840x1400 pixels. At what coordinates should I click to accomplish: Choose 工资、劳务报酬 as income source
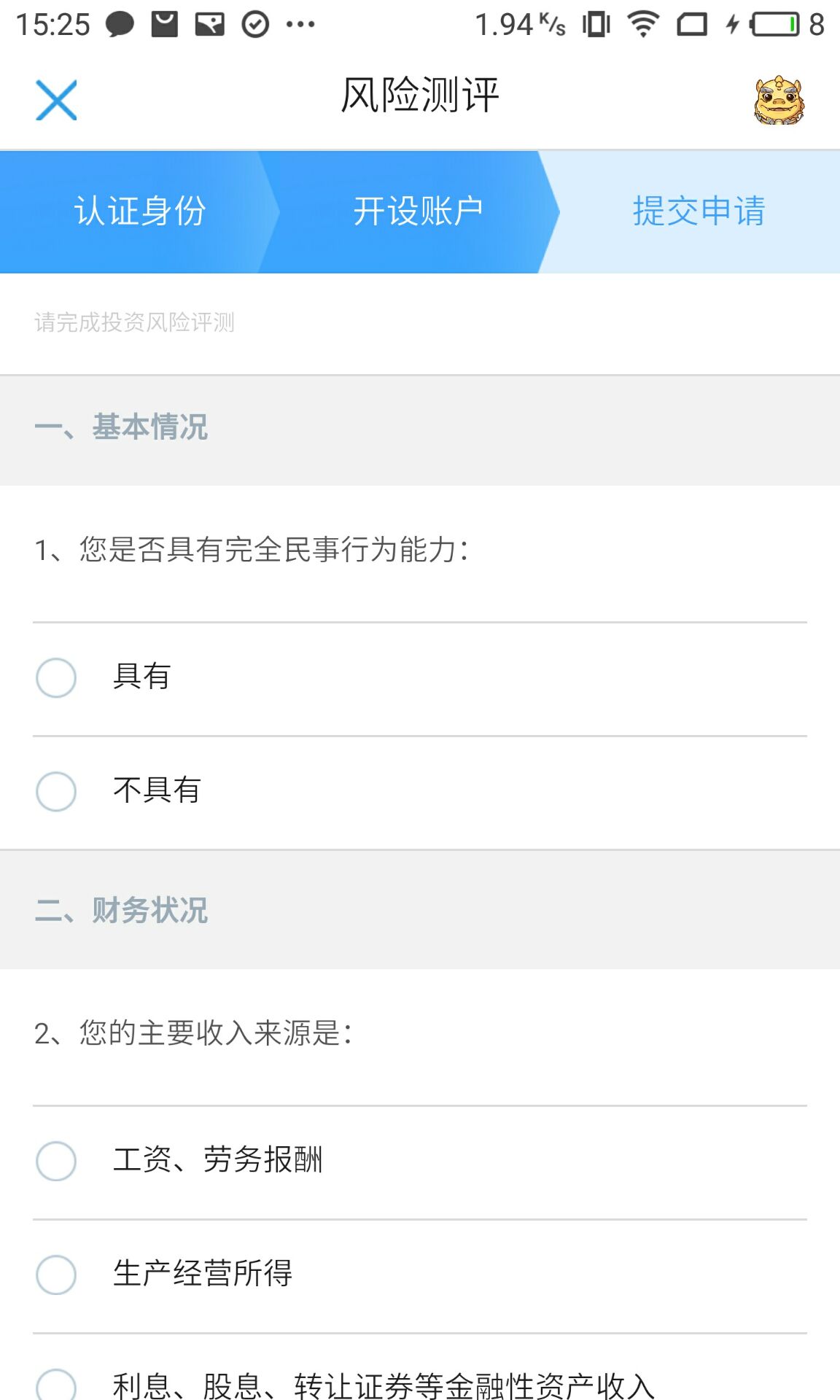pos(420,1162)
